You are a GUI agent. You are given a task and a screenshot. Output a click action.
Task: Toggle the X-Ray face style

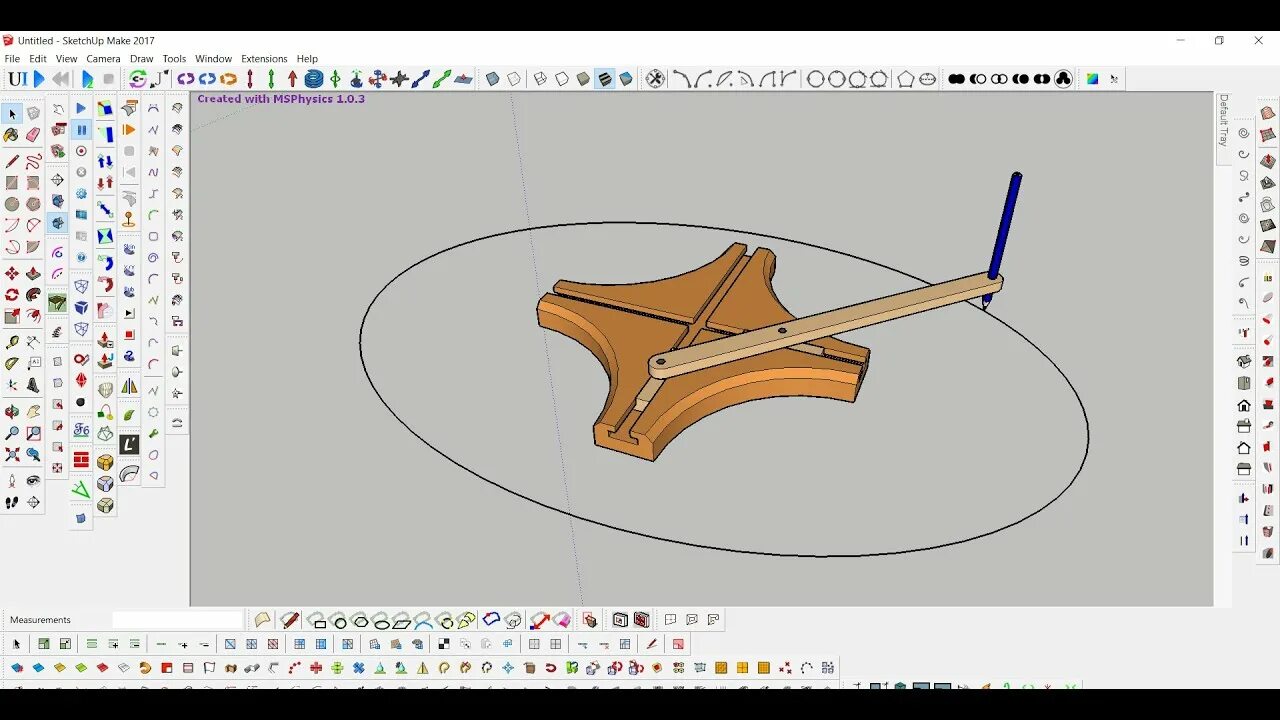coord(492,79)
